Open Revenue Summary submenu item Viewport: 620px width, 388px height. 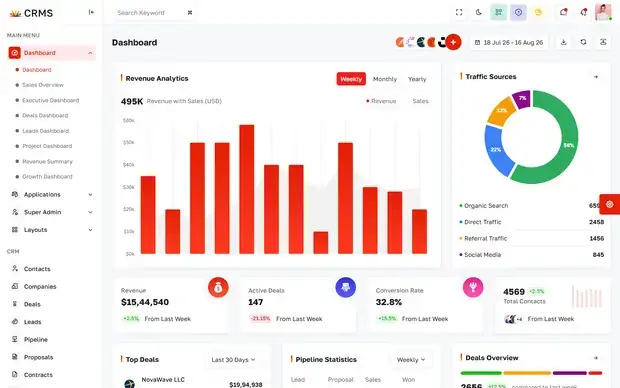click(47, 161)
